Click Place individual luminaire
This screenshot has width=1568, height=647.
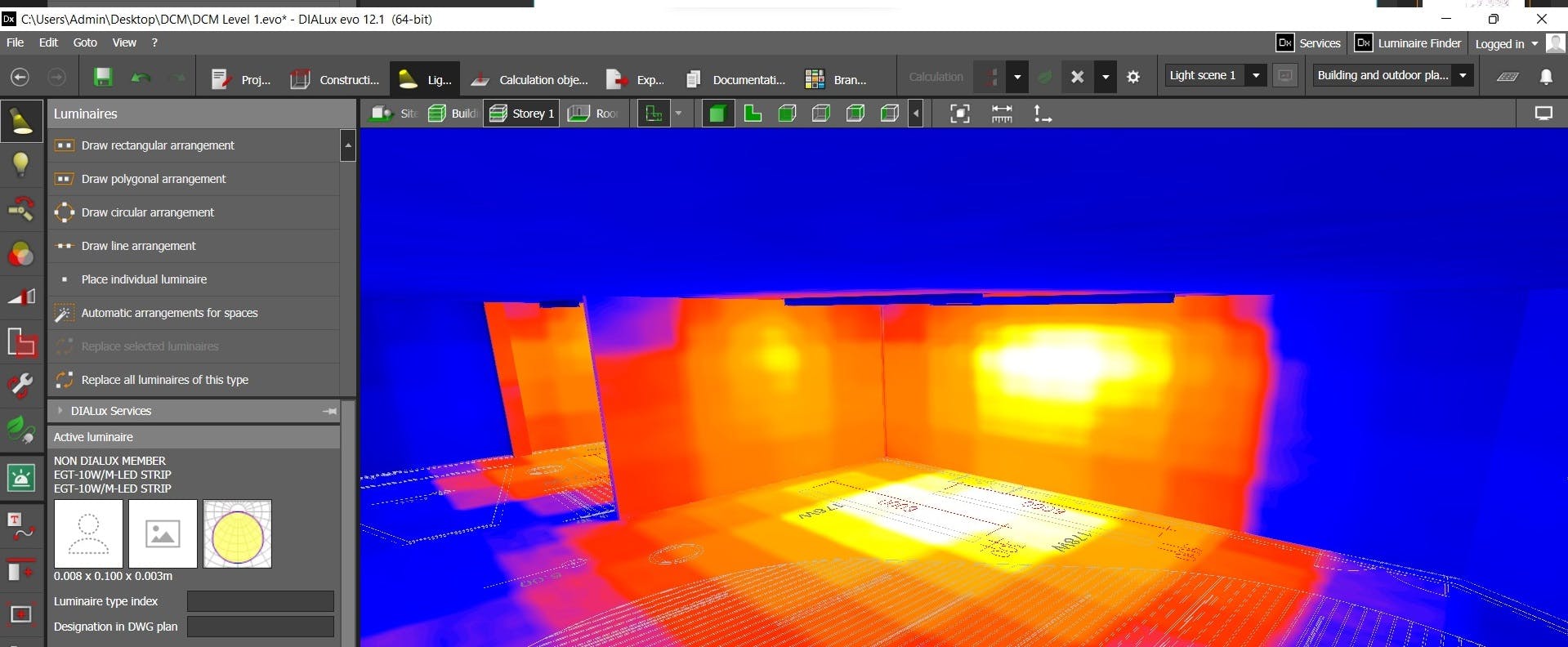194,279
